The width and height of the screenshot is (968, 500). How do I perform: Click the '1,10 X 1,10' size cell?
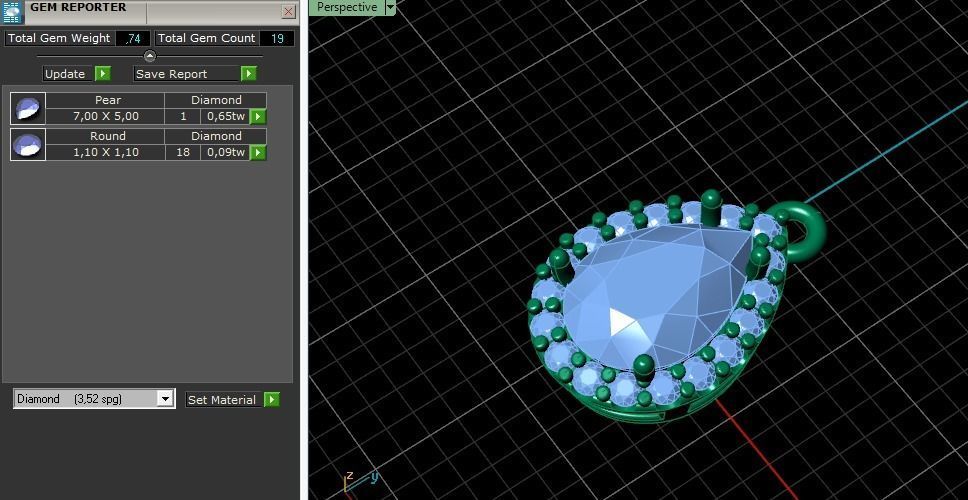coord(106,152)
